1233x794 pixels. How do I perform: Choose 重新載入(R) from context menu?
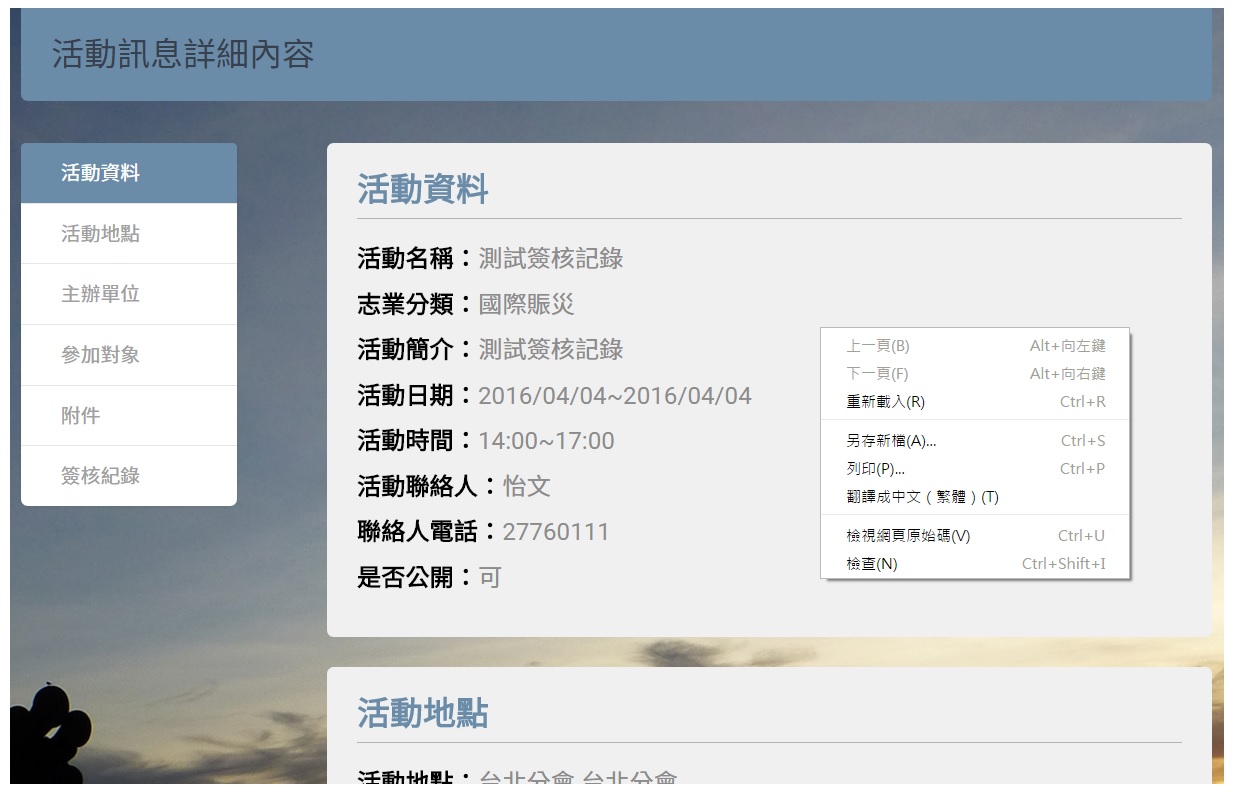(975, 402)
